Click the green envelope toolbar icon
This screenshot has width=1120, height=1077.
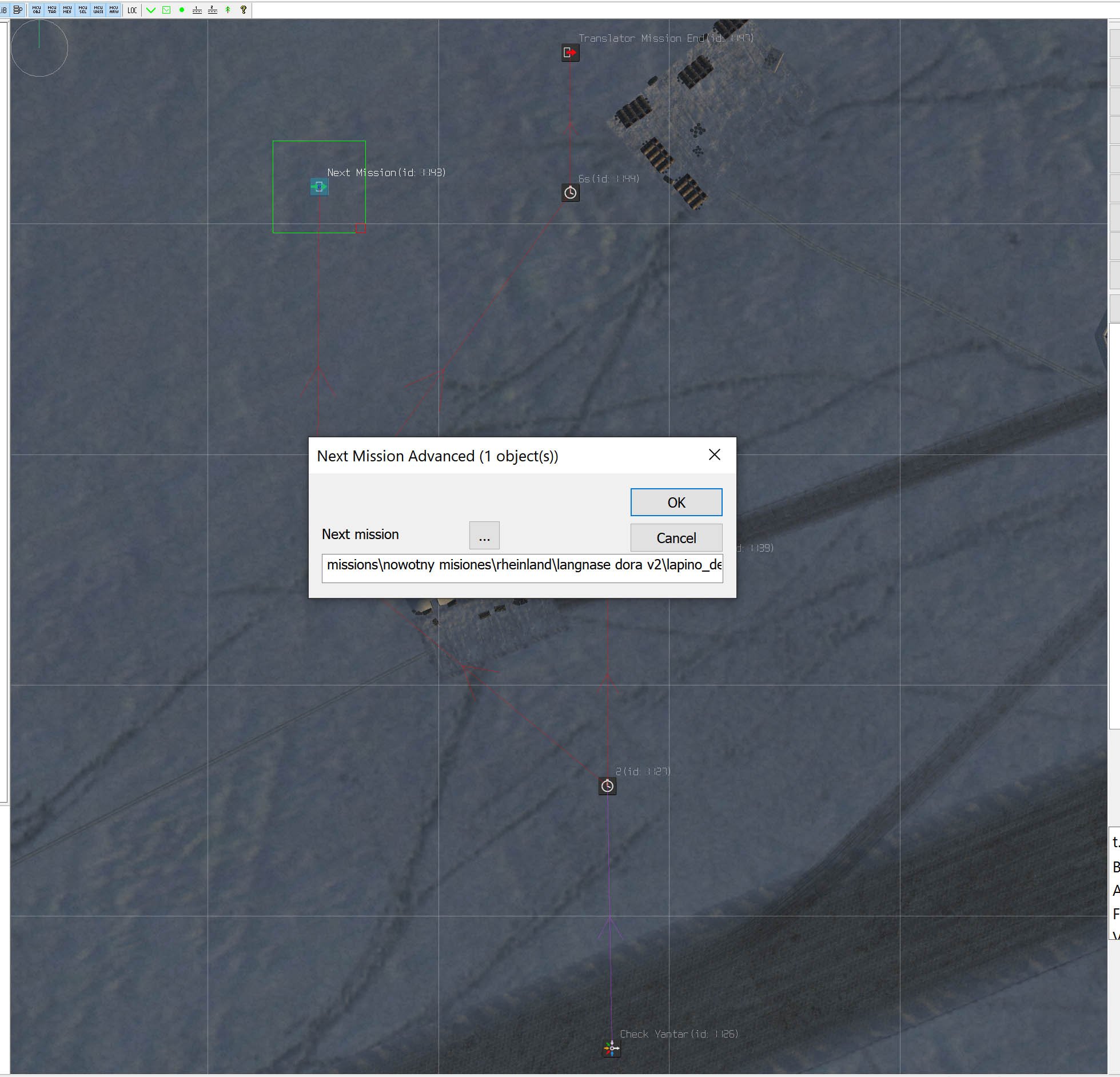166,10
